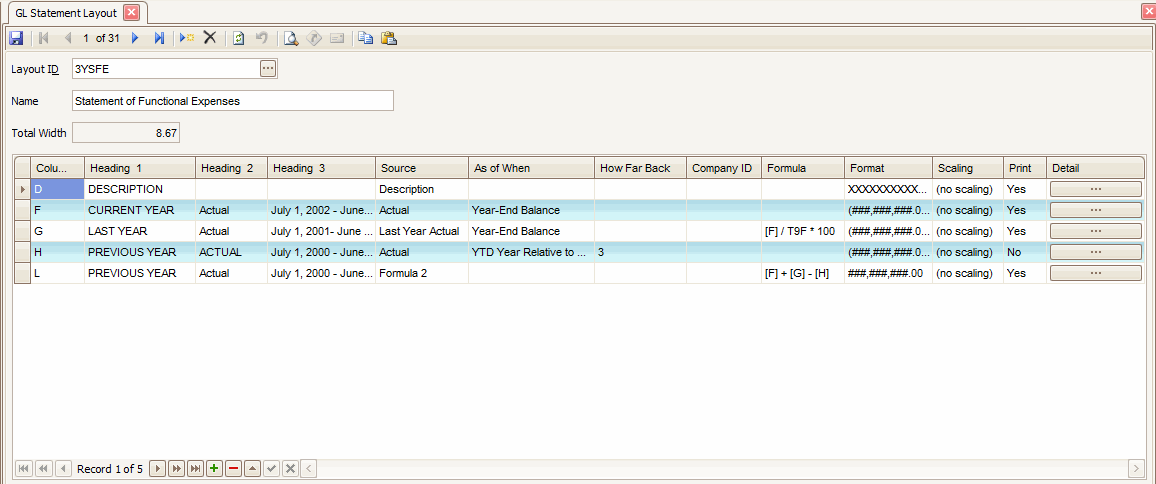Open Detail for the LAST YEAR row
This screenshot has height=484, width=1156.
[x=1095, y=231]
